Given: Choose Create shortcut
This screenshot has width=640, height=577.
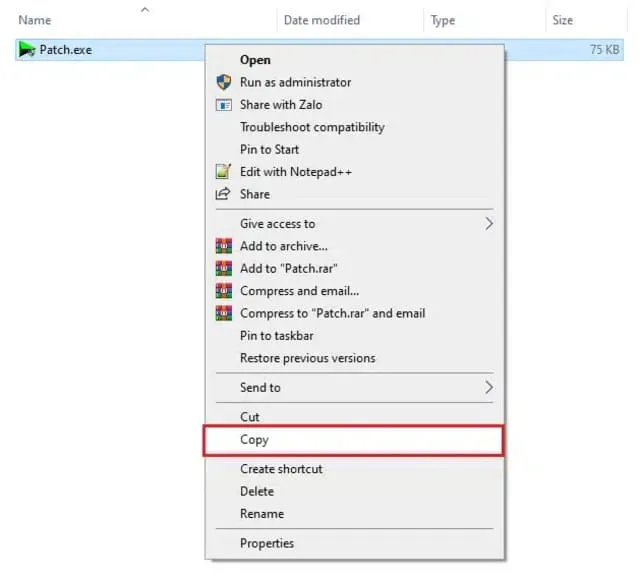Looking at the screenshot, I should (354, 469).
